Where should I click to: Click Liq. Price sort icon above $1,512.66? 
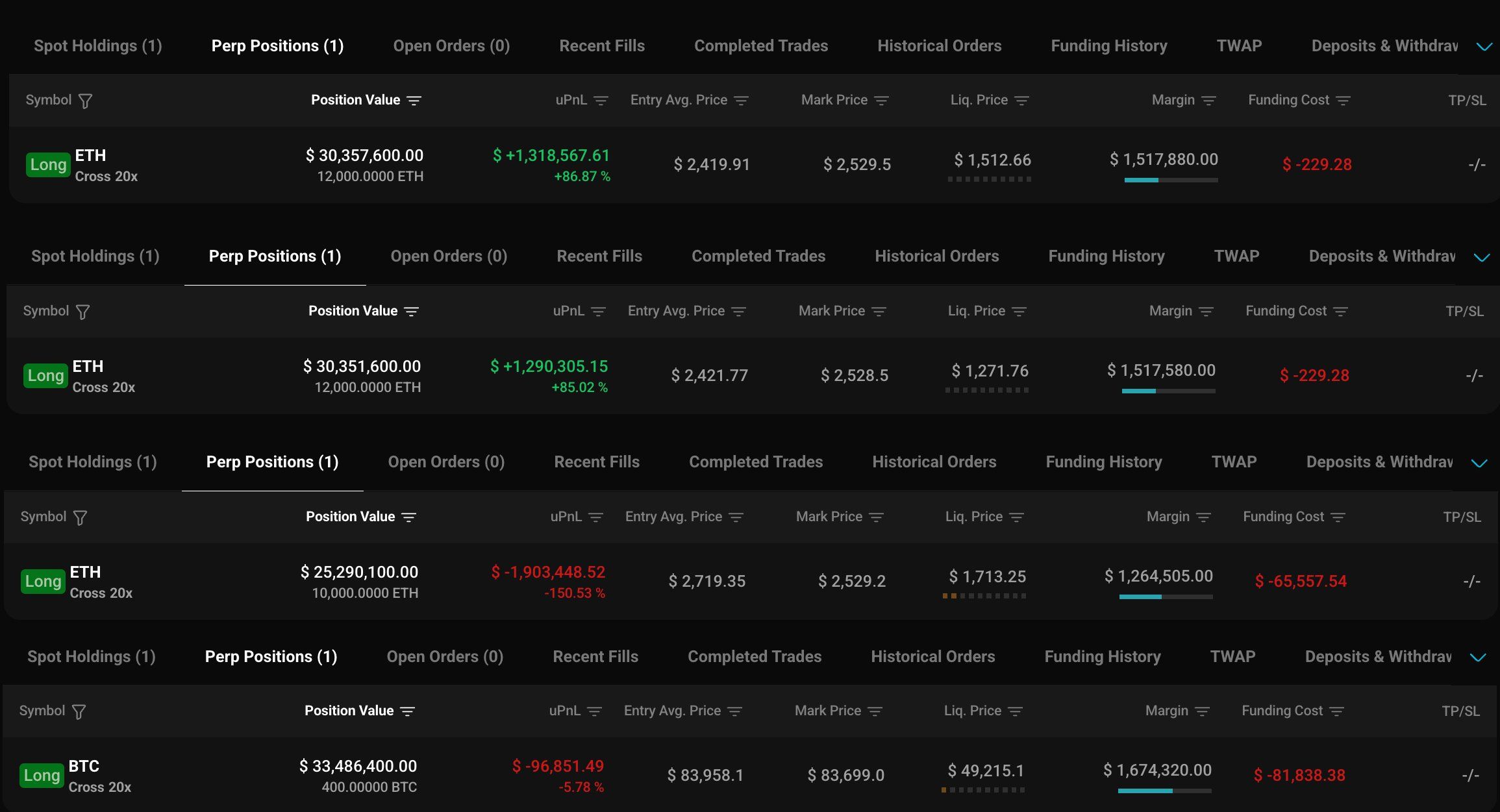click(x=1021, y=101)
